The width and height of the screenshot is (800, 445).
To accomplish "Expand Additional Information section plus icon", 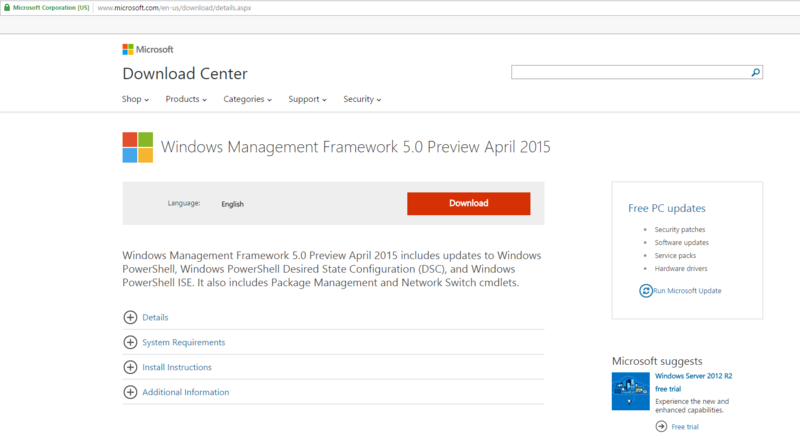I will 130,392.
